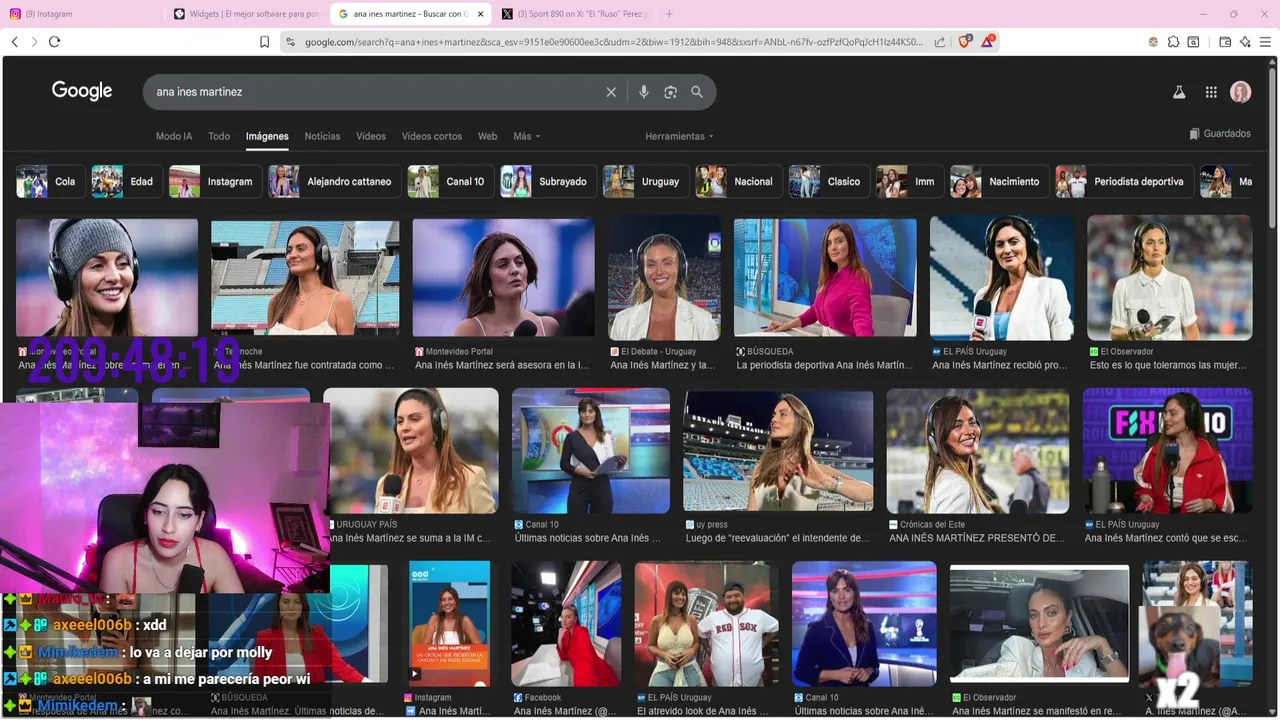Image resolution: width=1280 pixels, height=720 pixels.
Task: Open the El Observador white shirt image
Action: (x=1169, y=278)
